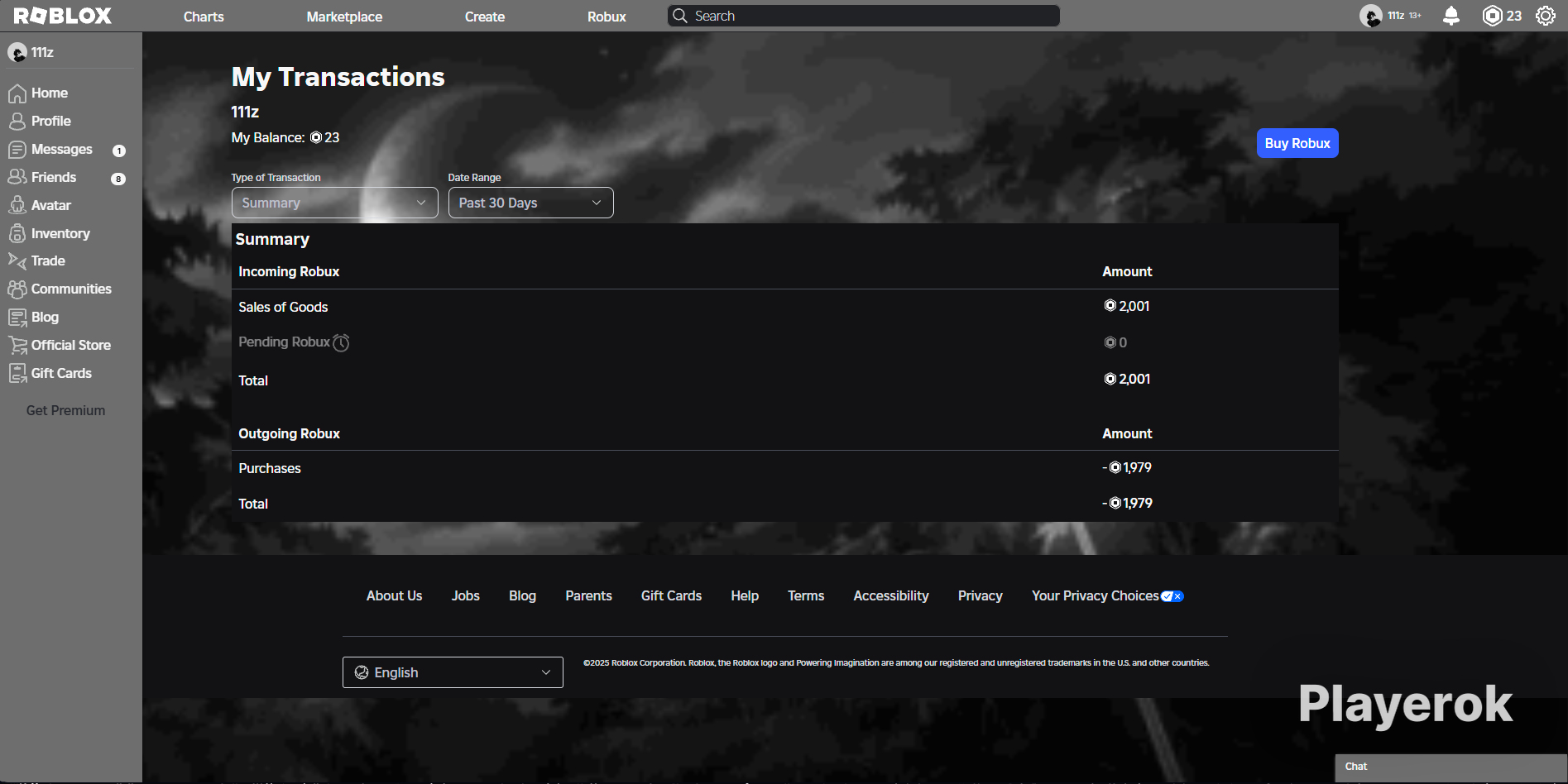Click the Avatar icon in sidebar
This screenshot has width=1568, height=784.
click(x=17, y=205)
